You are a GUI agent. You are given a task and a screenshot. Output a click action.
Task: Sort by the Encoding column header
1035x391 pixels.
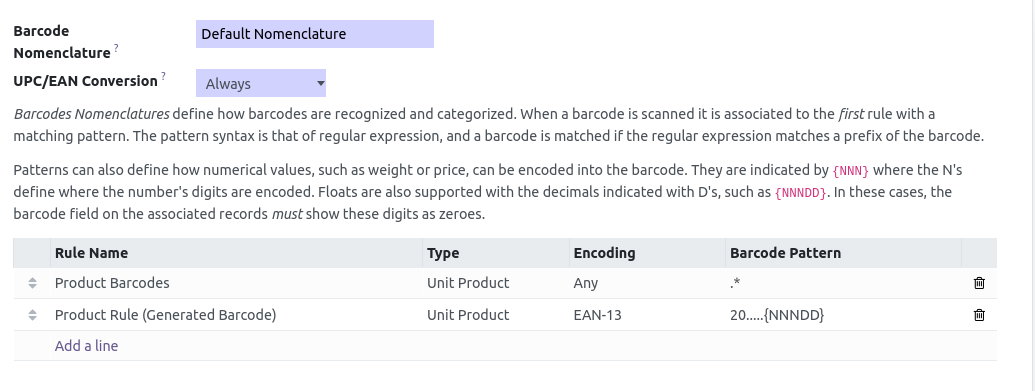648,253
